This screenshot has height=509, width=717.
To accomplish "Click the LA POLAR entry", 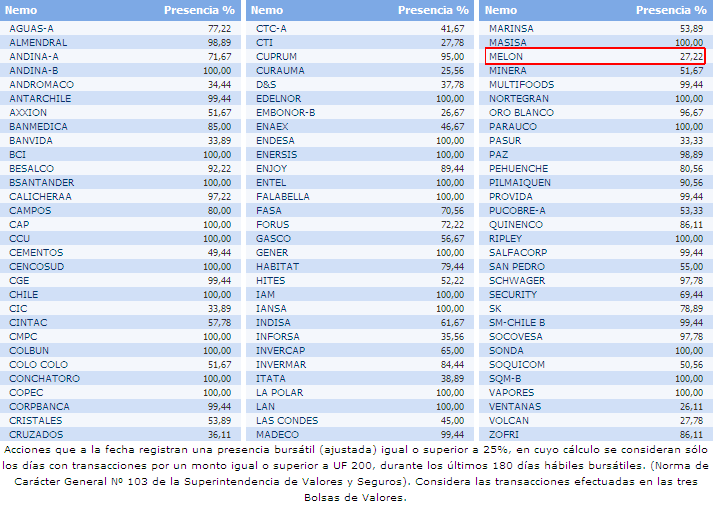I will click(279, 393).
